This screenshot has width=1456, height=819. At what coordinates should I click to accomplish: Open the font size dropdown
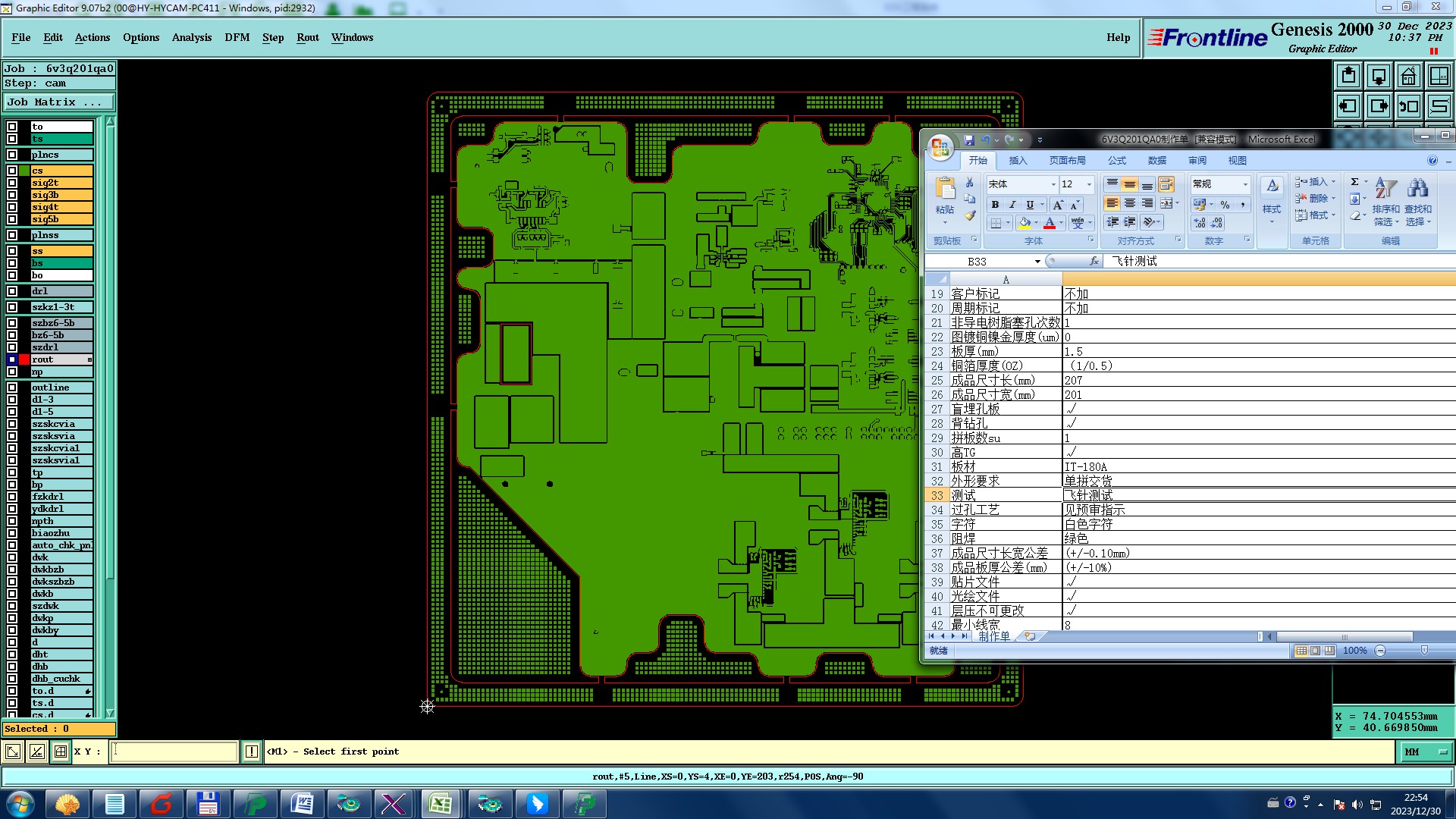1089,184
